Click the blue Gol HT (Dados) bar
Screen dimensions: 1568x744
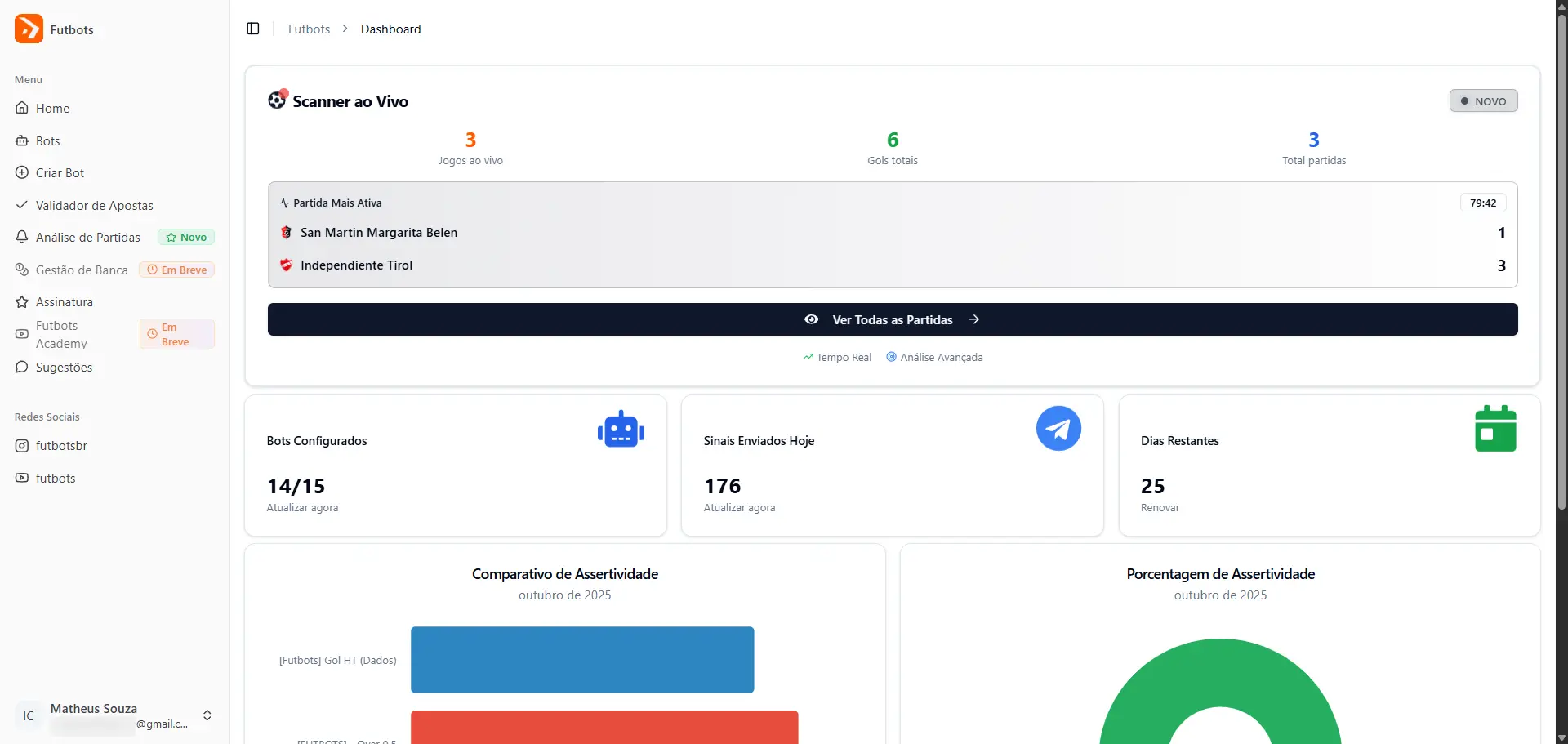pos(582,660)
